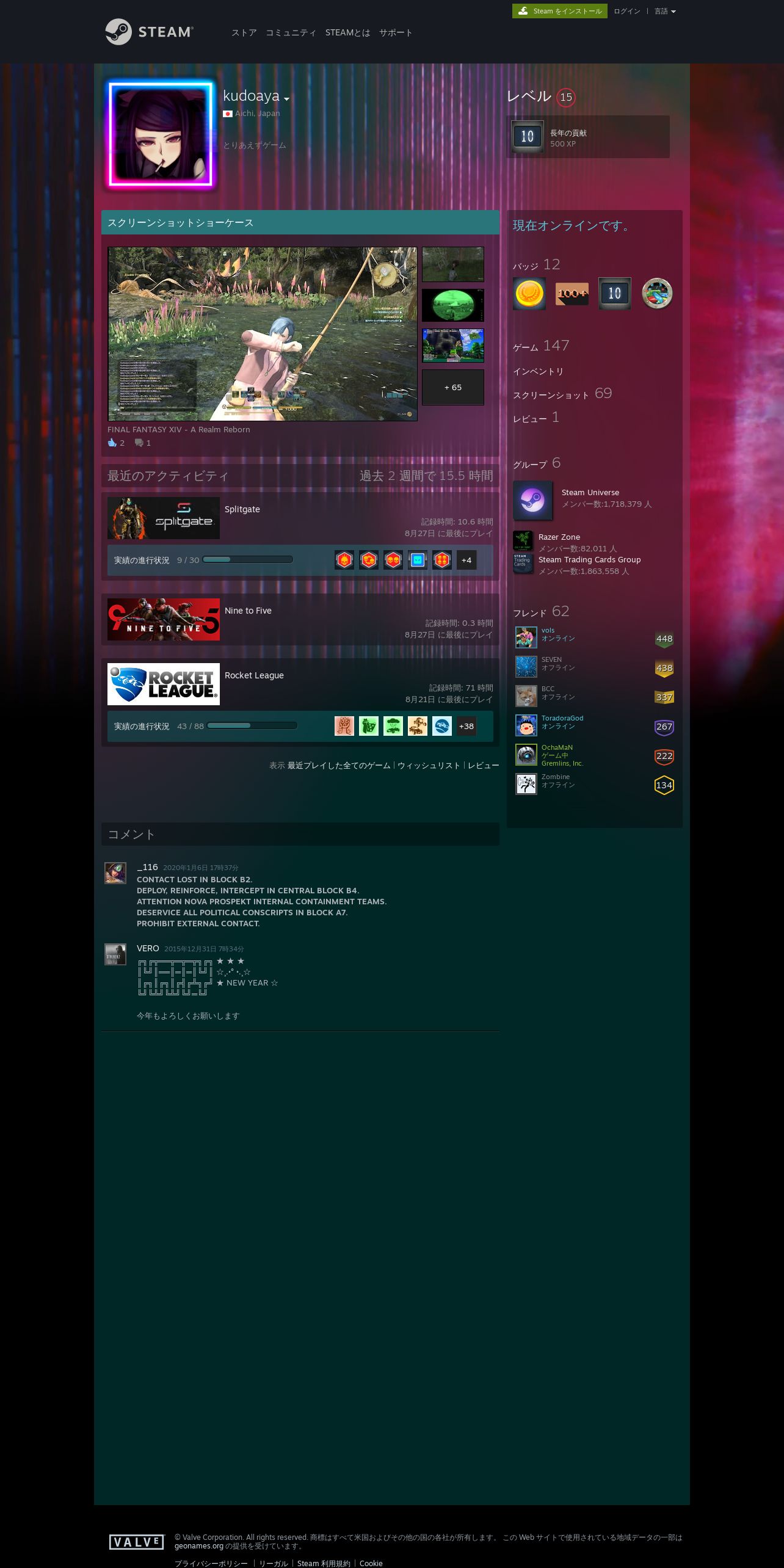Open the geonames.org link in footer
Screen dimensions: 784x1568
199,1546
